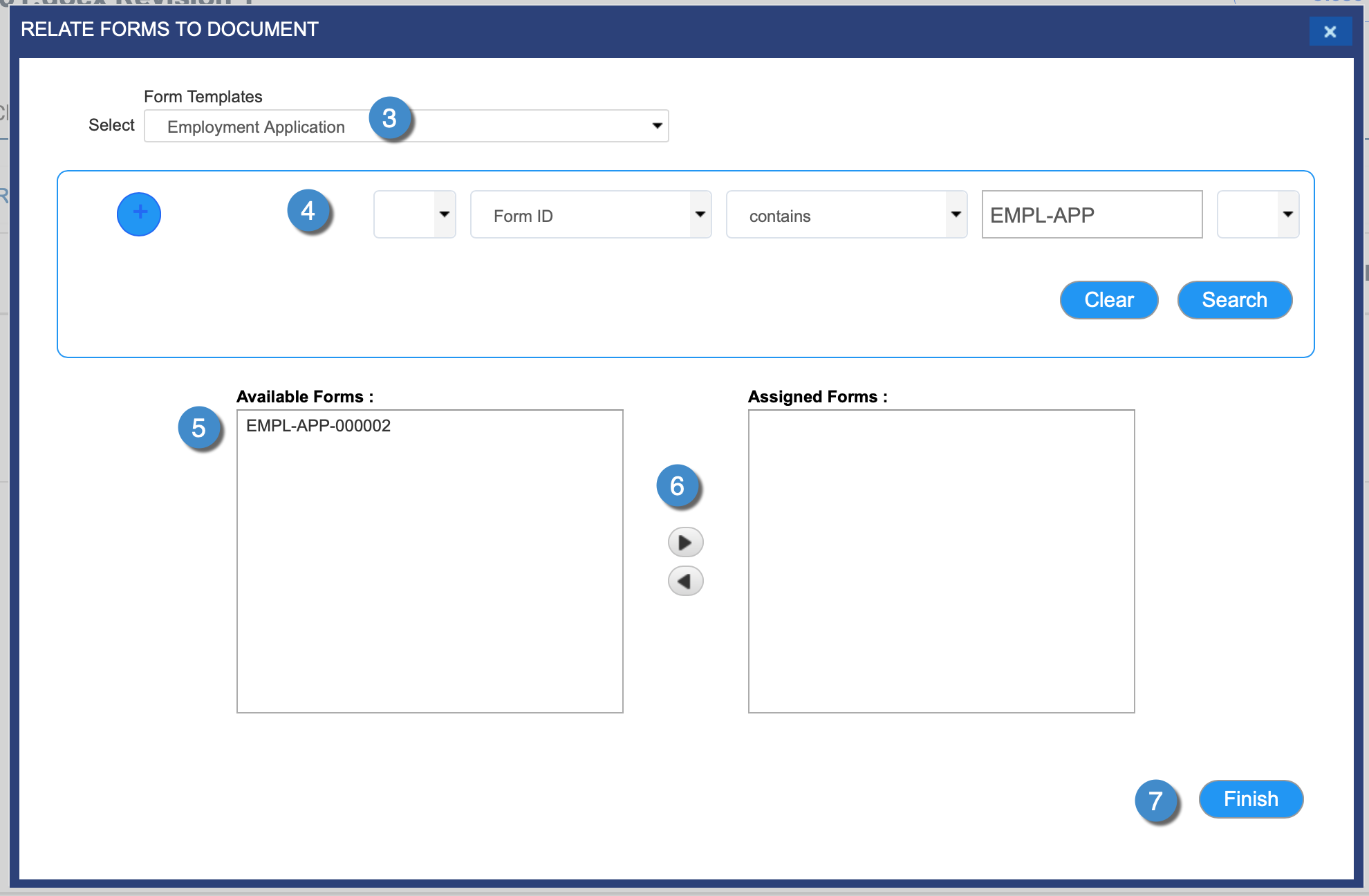
Task: Click step 7 numbered marker
Action: [1155, 801]
